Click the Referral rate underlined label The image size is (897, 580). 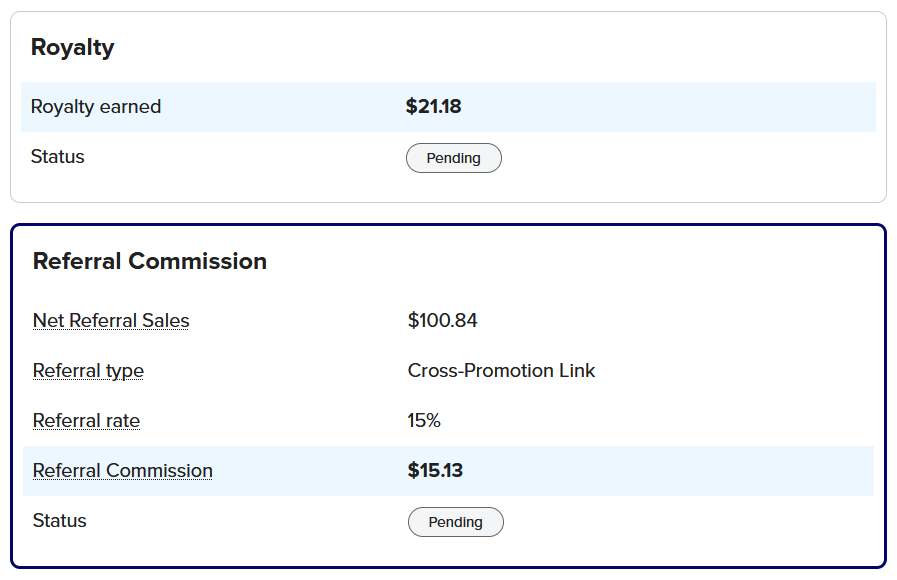[86, 420]
